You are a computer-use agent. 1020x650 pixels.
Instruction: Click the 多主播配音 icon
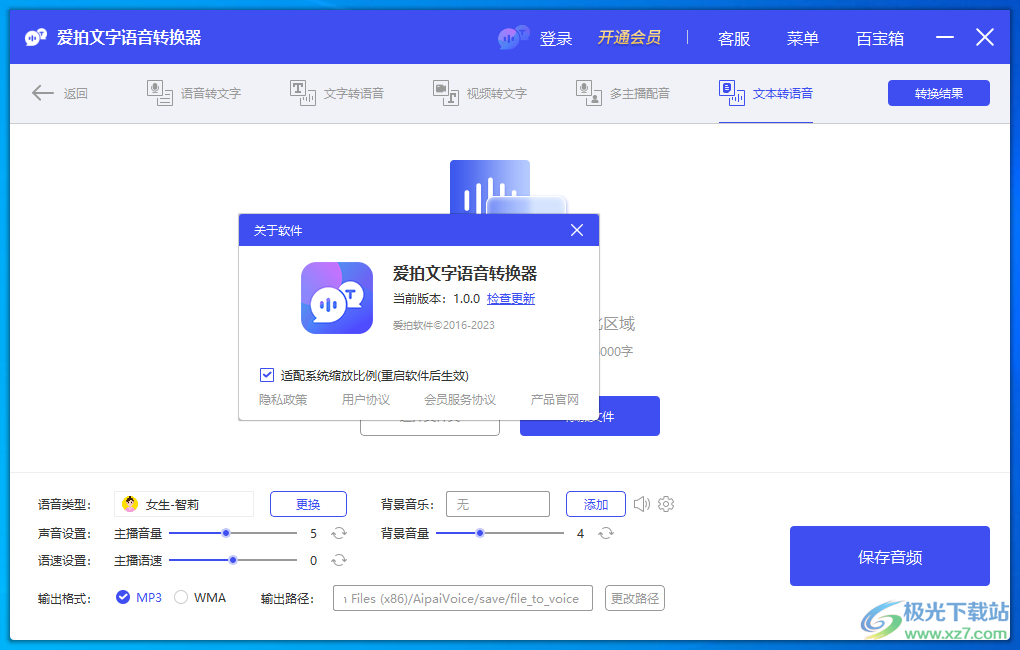[x=589, y=93]
